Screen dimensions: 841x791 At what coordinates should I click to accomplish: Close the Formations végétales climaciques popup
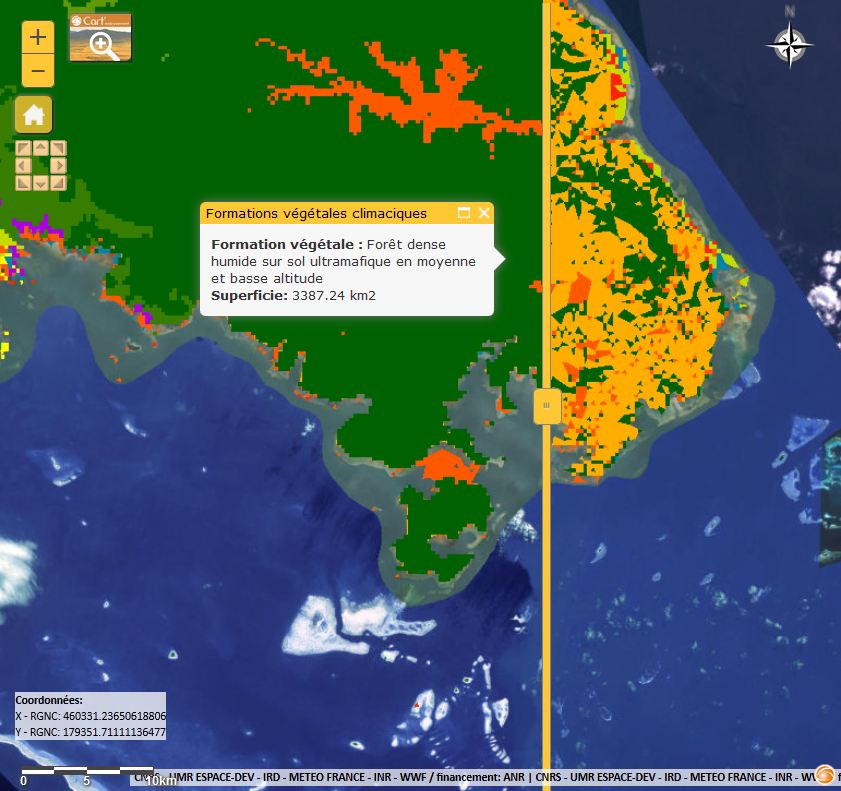coord(484,213)
